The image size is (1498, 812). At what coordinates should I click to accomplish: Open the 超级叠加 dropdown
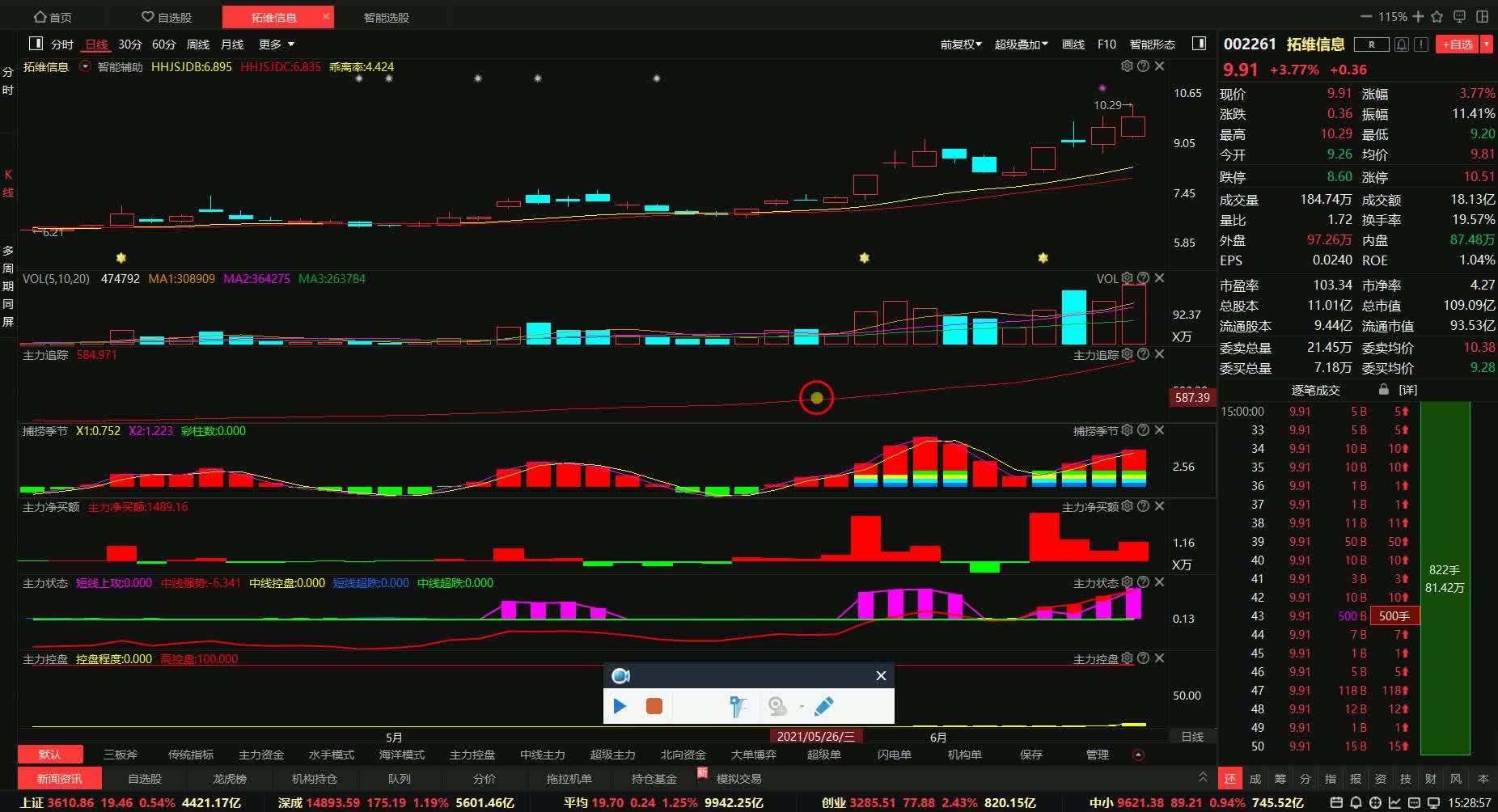[1021, 44]
